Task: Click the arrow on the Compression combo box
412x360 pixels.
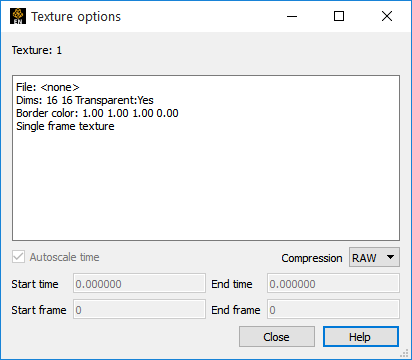Action: pyautogui.click(x=390, y=257)
